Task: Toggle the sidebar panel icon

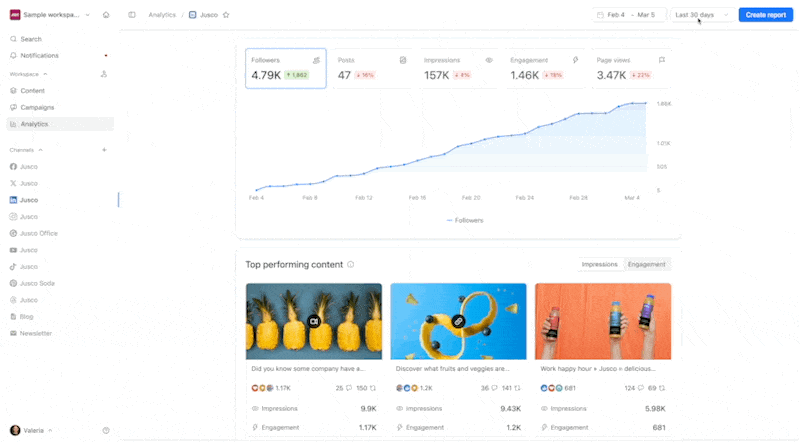Action: pyautogui.click(x=132, y=15)
